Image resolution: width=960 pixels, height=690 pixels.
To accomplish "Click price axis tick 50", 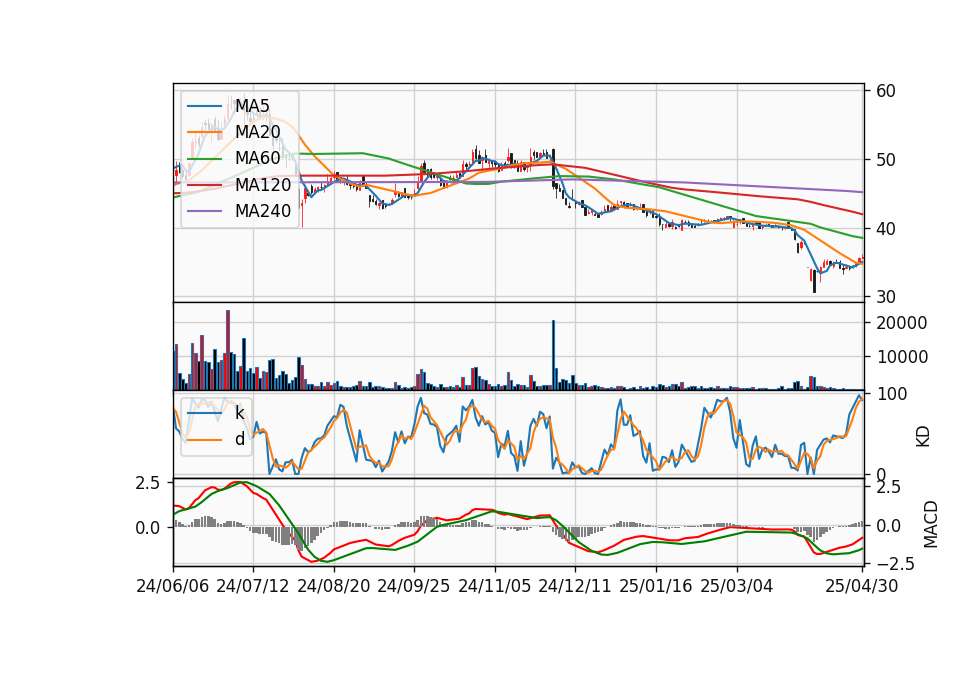I will pyautogui.click(x=886, y=160).
